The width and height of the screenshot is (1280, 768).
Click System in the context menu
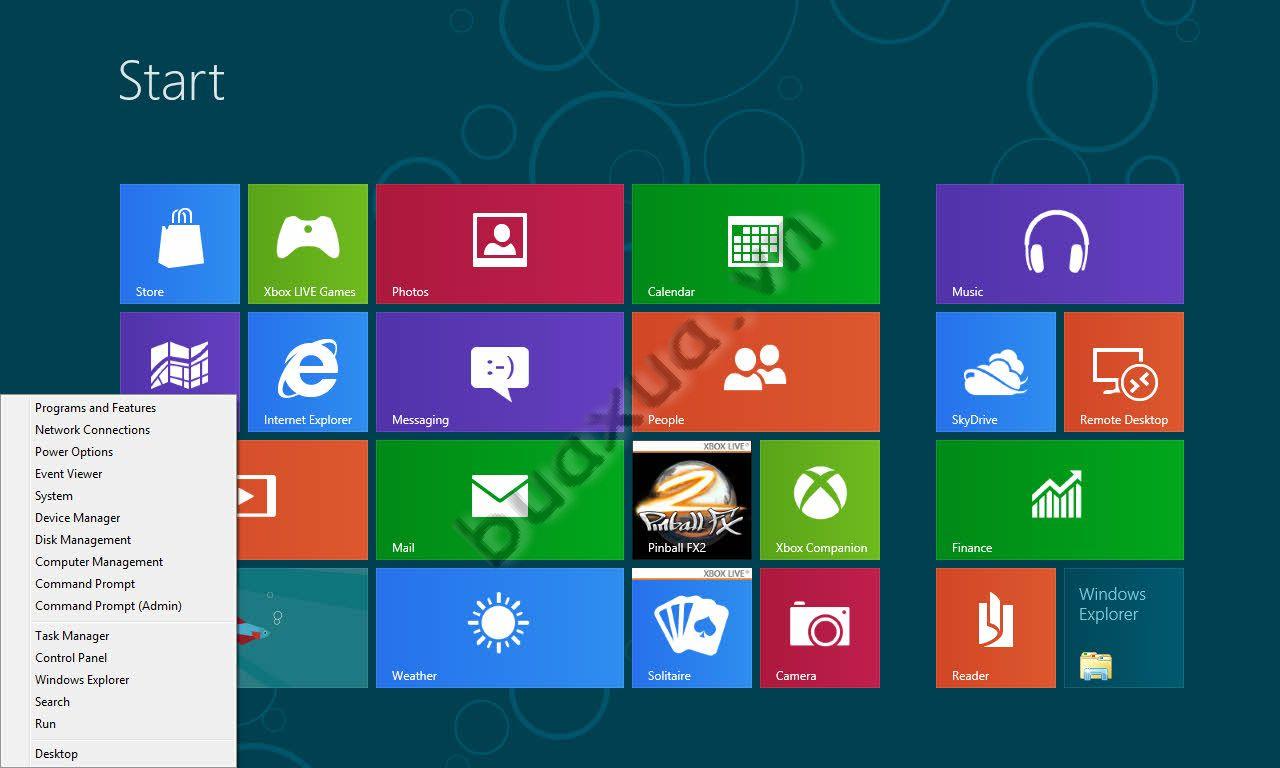coord(119,496)
